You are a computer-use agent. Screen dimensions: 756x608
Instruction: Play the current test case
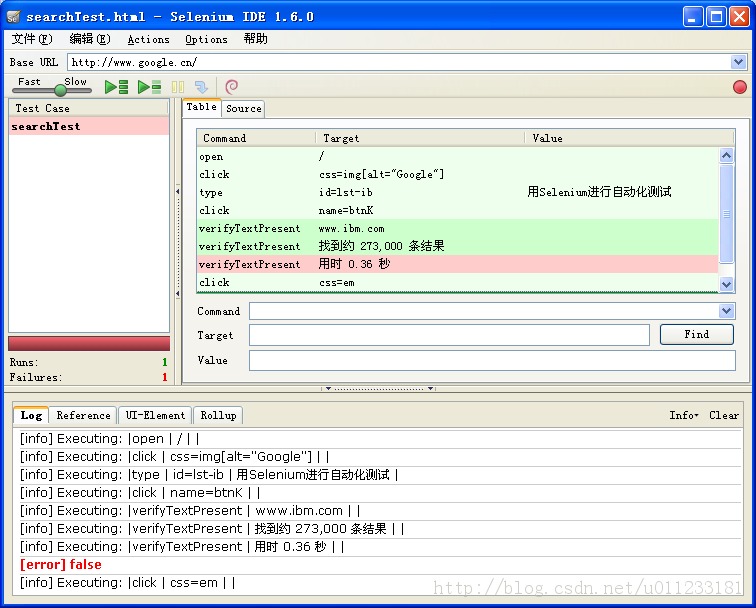[149, 87]
